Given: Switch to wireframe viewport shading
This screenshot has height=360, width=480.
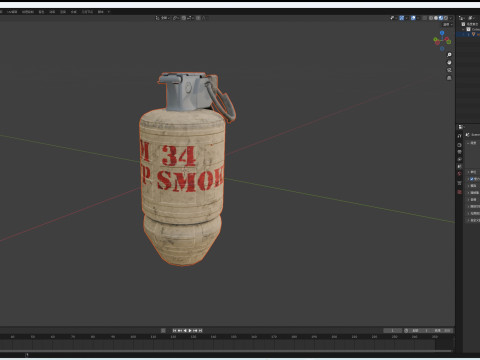Looking at the screenshot, I should coord(431,18).
